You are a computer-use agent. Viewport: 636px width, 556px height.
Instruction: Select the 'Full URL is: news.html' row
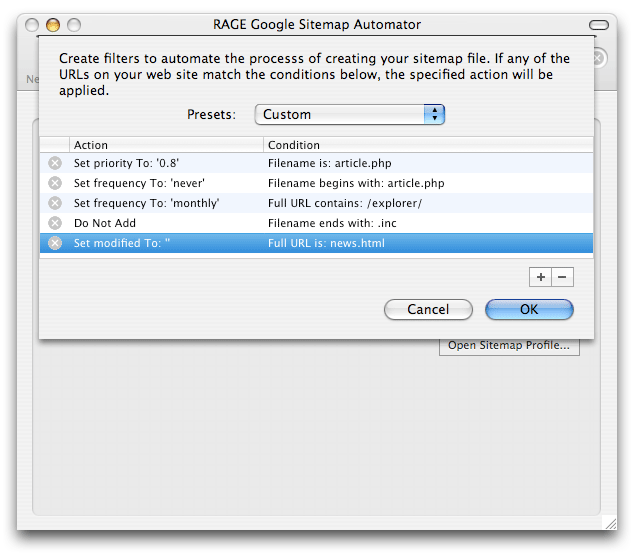pos(316,243)
